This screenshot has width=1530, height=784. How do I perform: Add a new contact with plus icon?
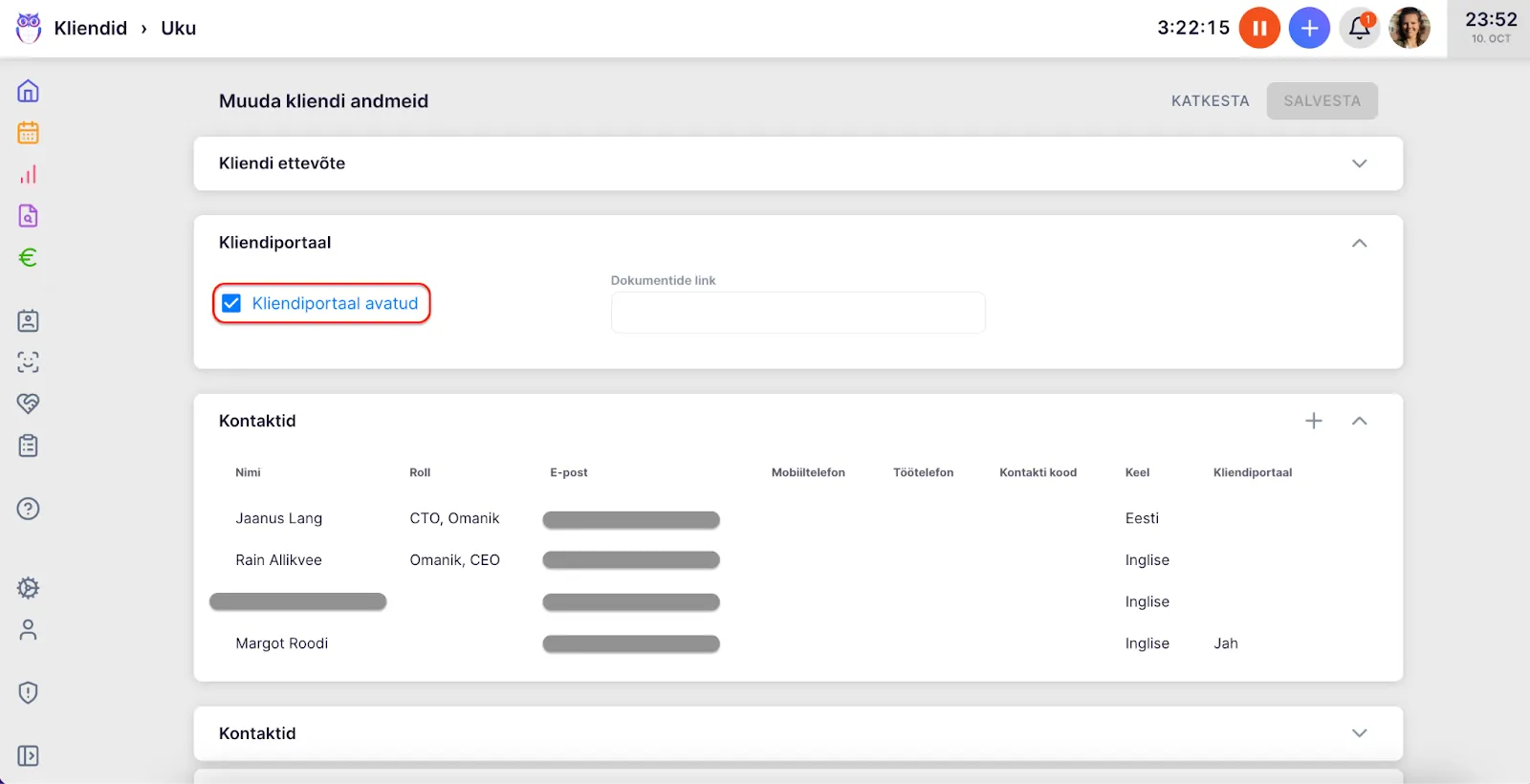pyautogui.click(x=1314, y=421)
